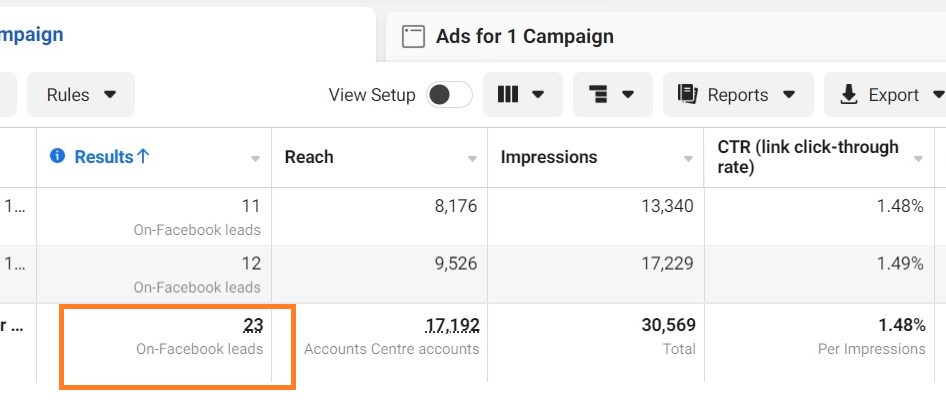The image size is (946, 410).
Task: Click the total 23 results value
Action: (x=252, y=325)
